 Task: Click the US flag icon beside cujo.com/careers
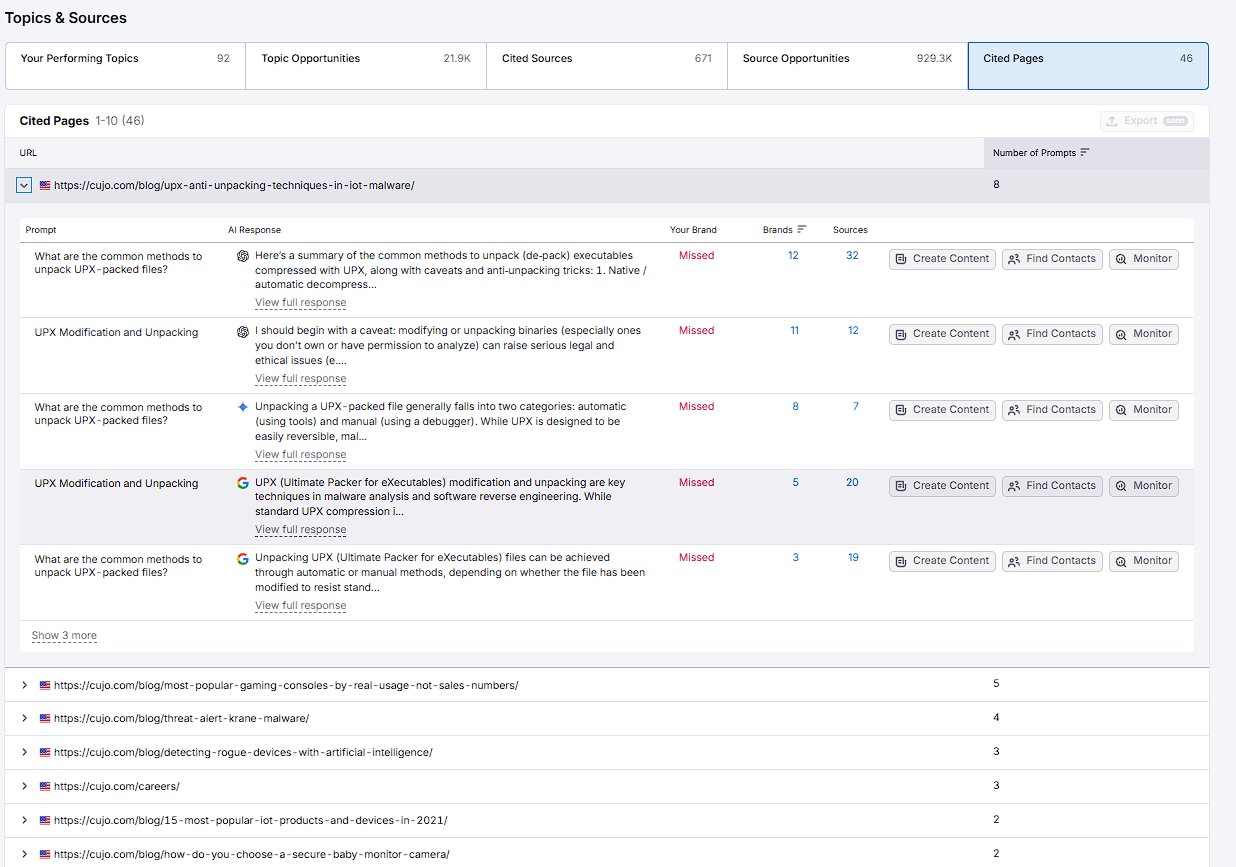[44, 786]
